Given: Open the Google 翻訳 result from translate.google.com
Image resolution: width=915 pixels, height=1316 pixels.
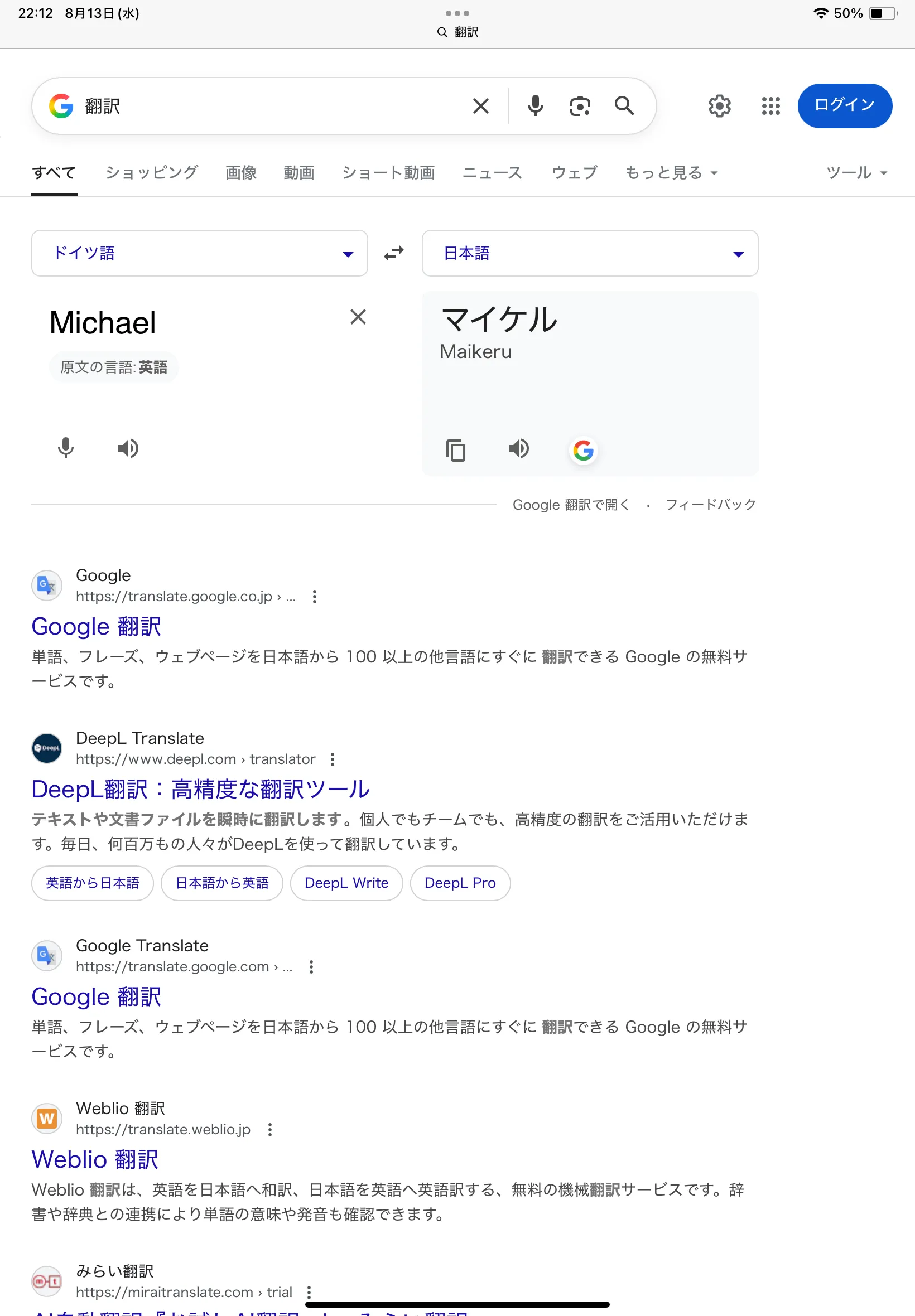Looking at the screenshot, I should pyautogui.click(x=97, y=997).
